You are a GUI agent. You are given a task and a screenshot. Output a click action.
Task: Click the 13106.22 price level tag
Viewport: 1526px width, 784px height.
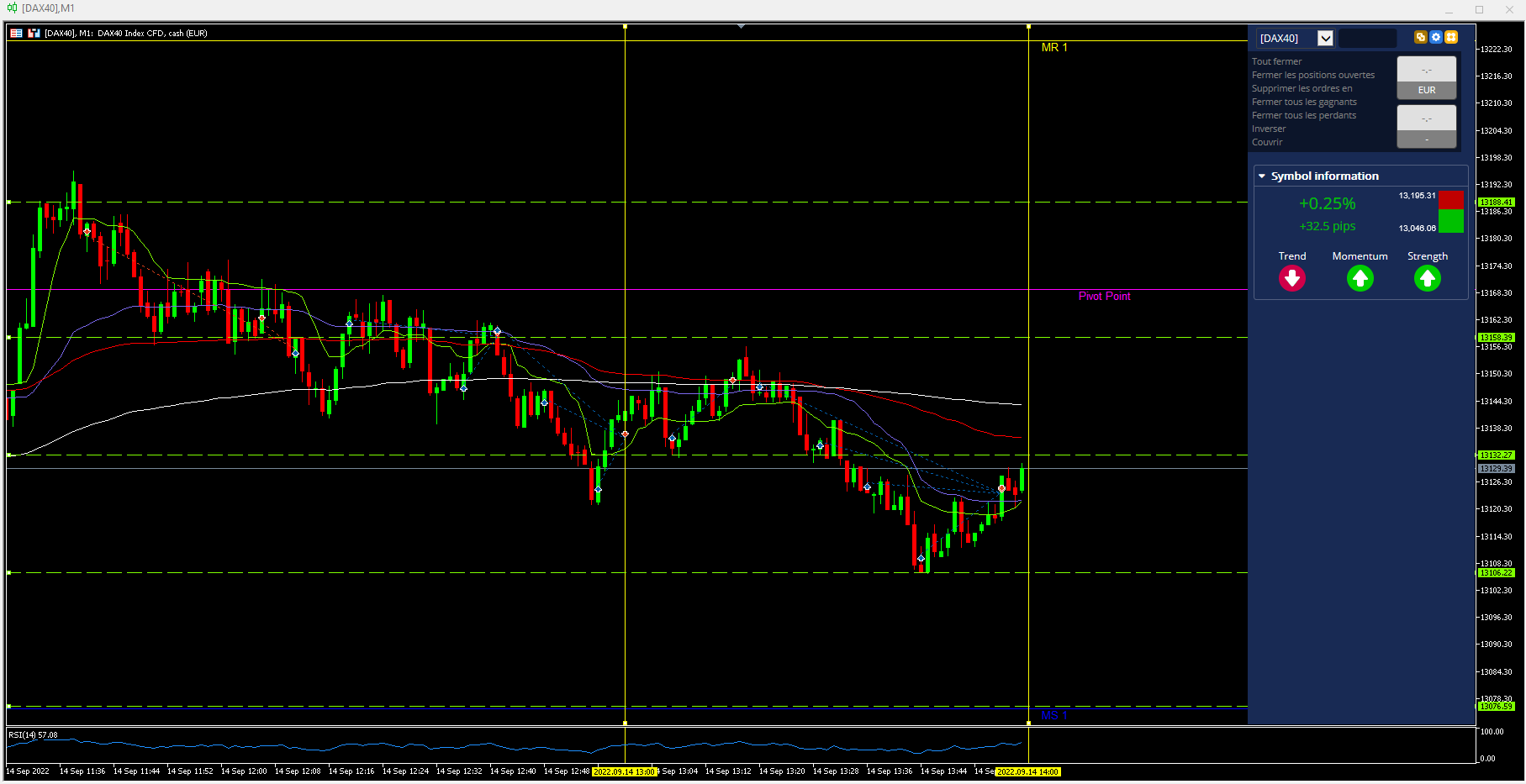coord(1496,573)
